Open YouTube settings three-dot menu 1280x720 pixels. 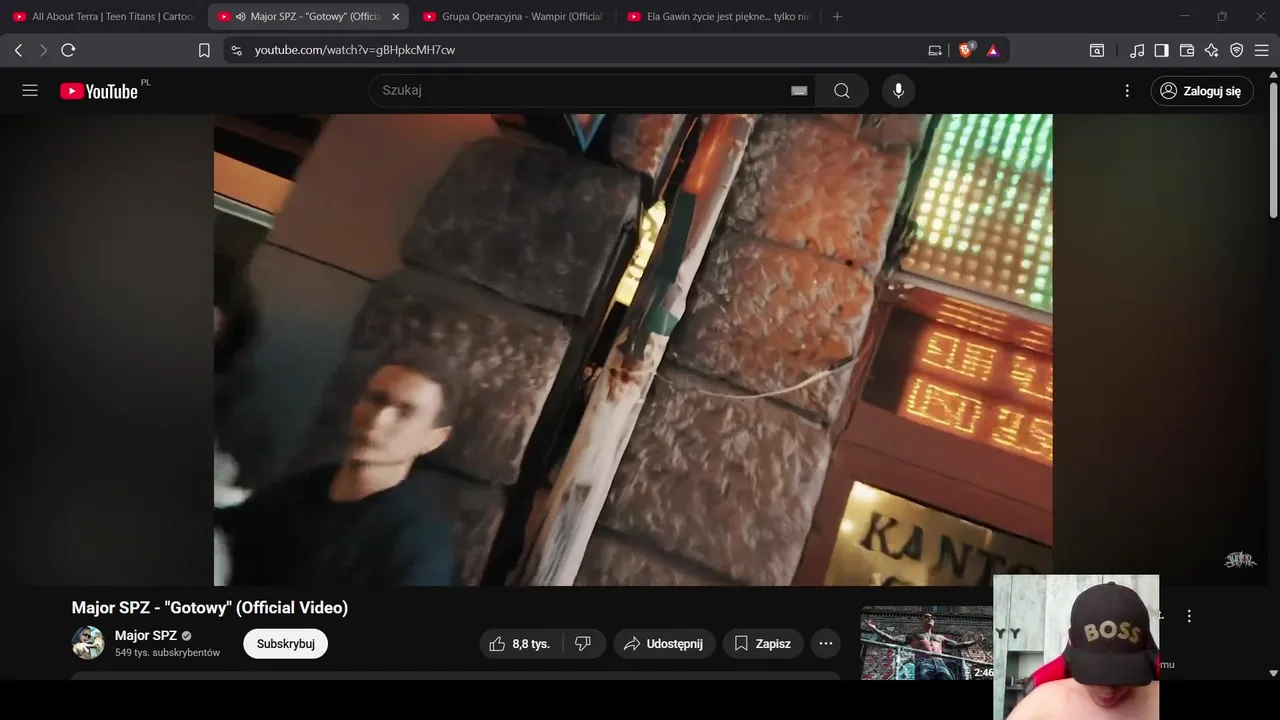tap(1127, 91)
